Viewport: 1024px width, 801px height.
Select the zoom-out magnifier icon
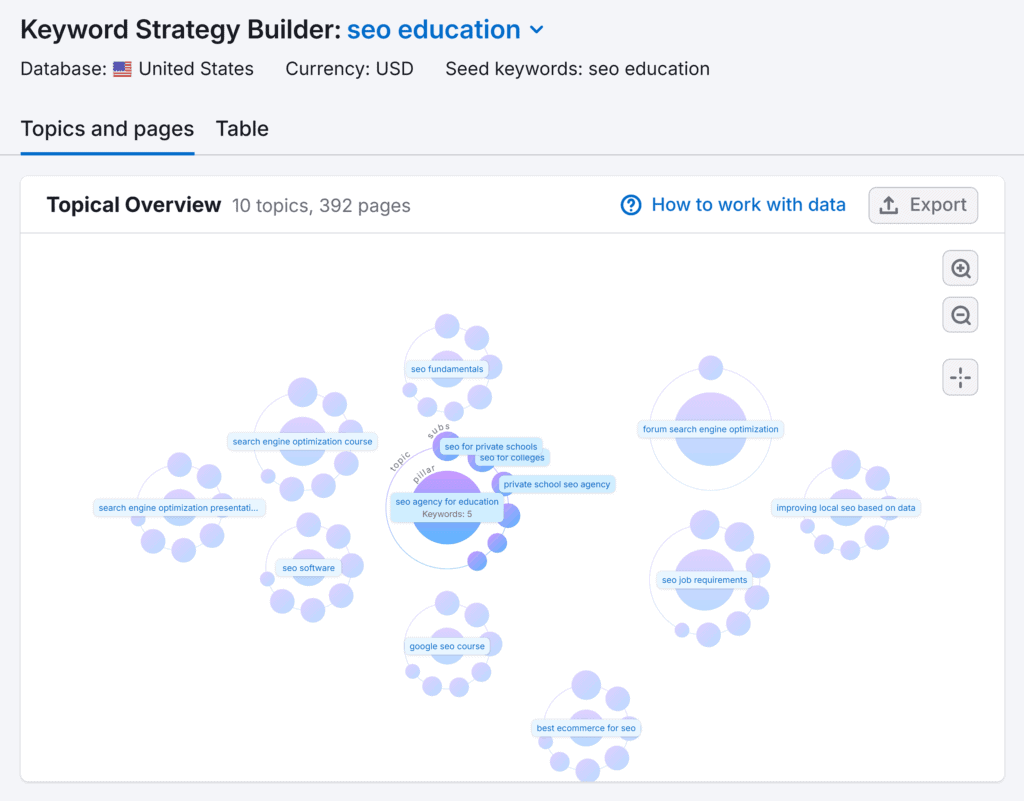tap(959, 314)
